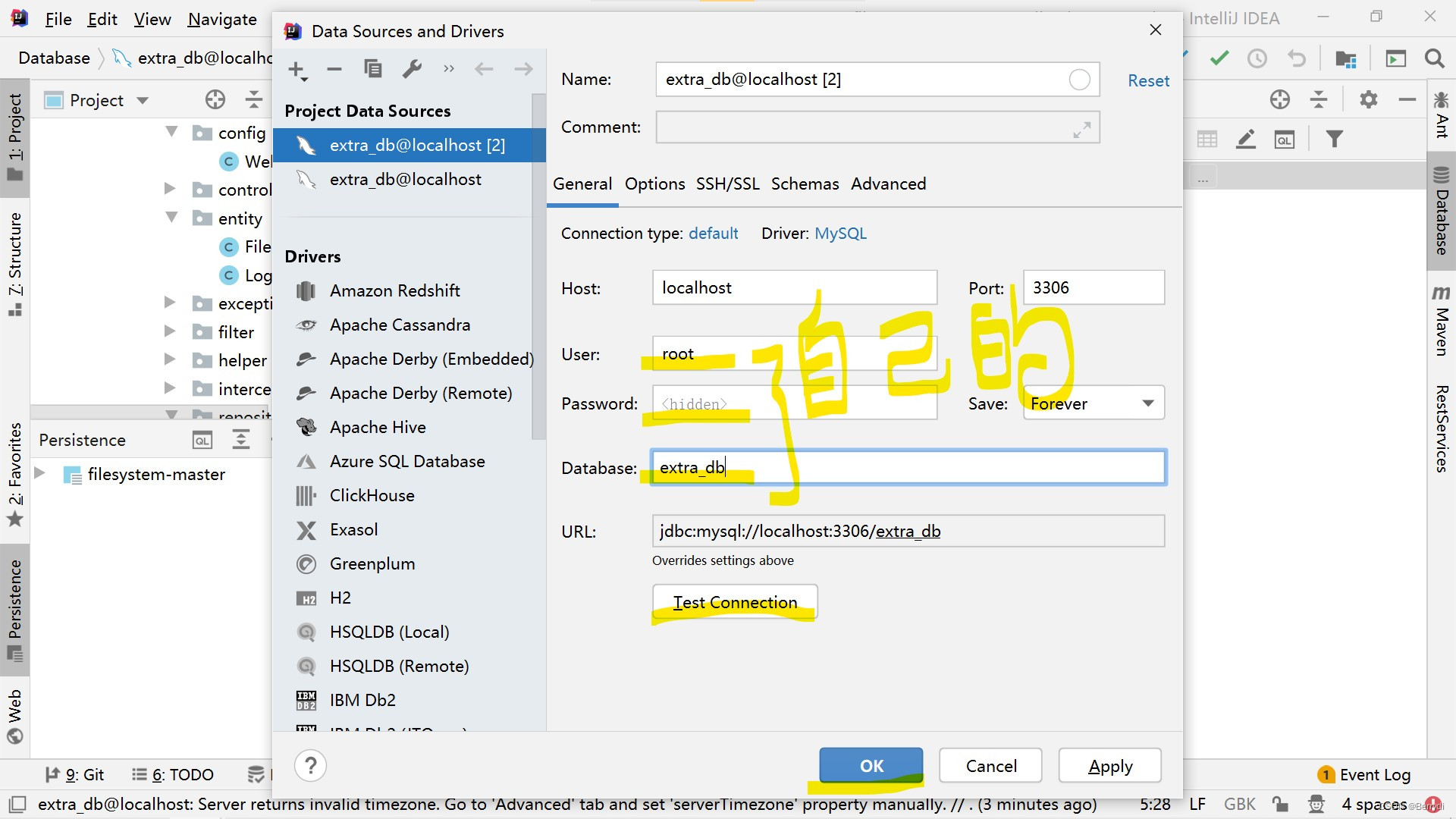This screenshot has height=819, width=1456.
Task: Click the wrench/settings configure icon
Action: (x=410, y=69)
